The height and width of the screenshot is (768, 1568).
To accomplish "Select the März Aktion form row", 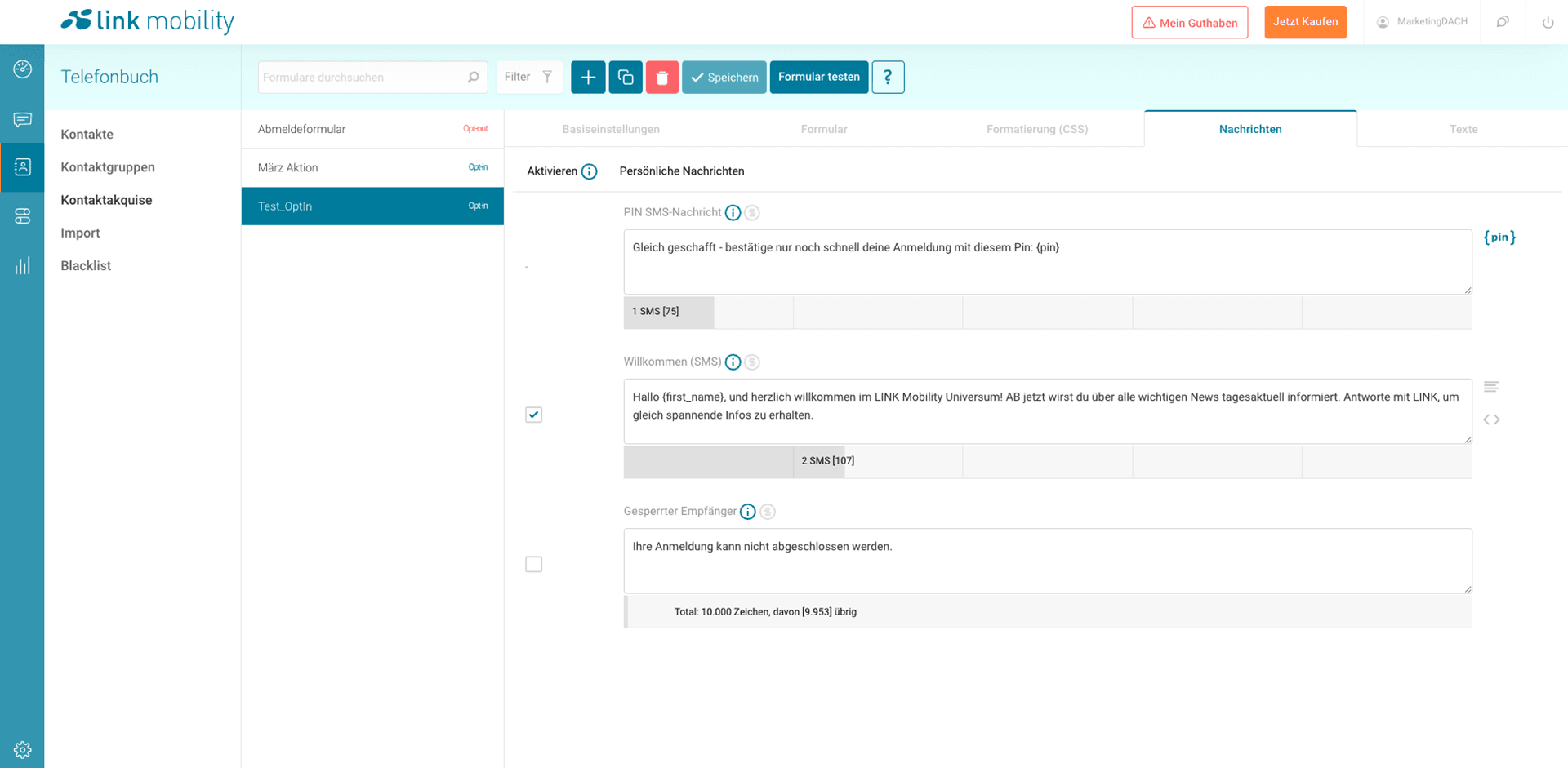I will (372, 167).
